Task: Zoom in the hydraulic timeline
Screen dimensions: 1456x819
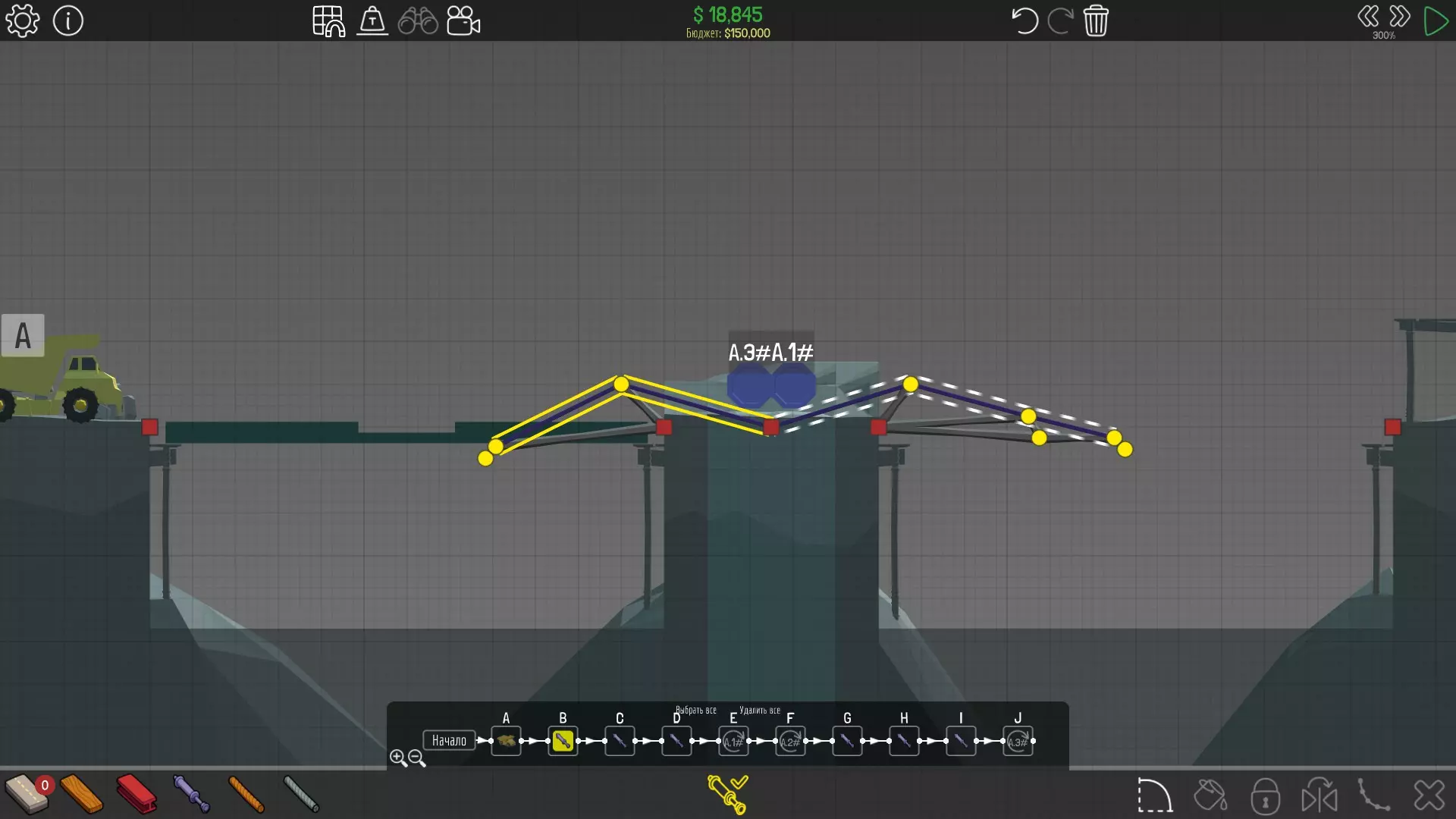Action: [397, 757]
